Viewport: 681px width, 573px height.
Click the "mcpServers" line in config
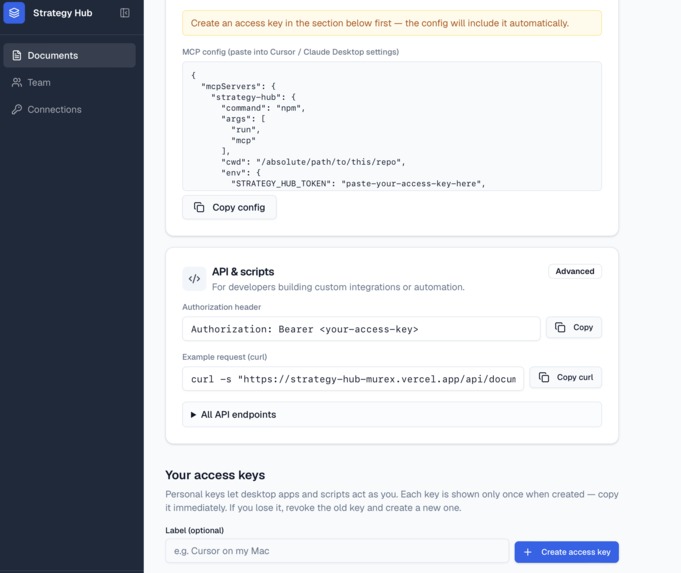[238, 86]
